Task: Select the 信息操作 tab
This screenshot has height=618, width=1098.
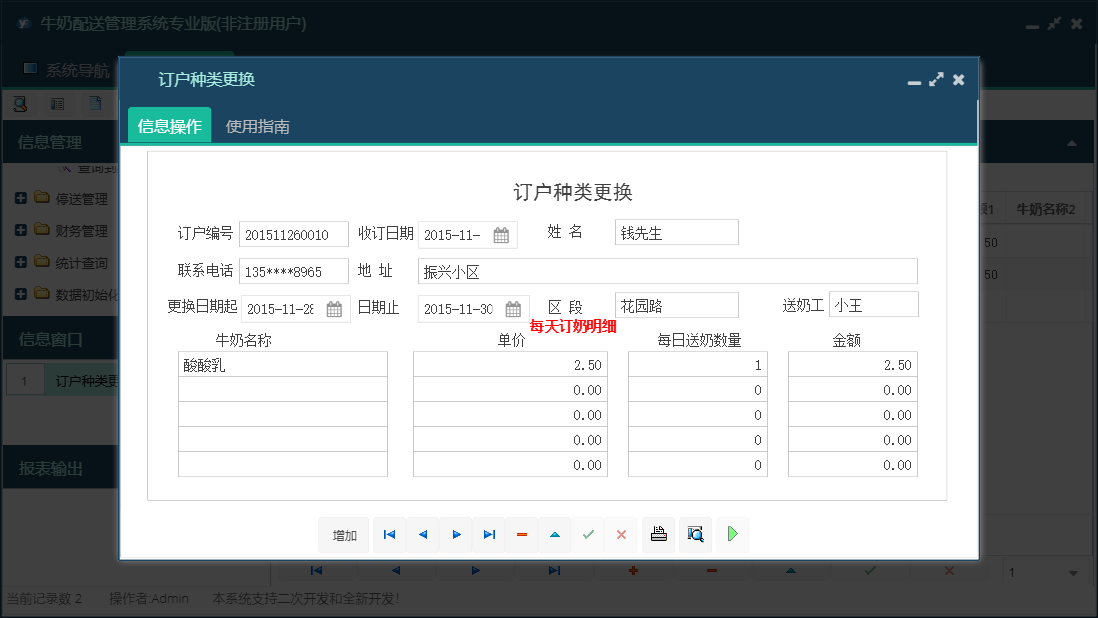Action: [169, 128]
